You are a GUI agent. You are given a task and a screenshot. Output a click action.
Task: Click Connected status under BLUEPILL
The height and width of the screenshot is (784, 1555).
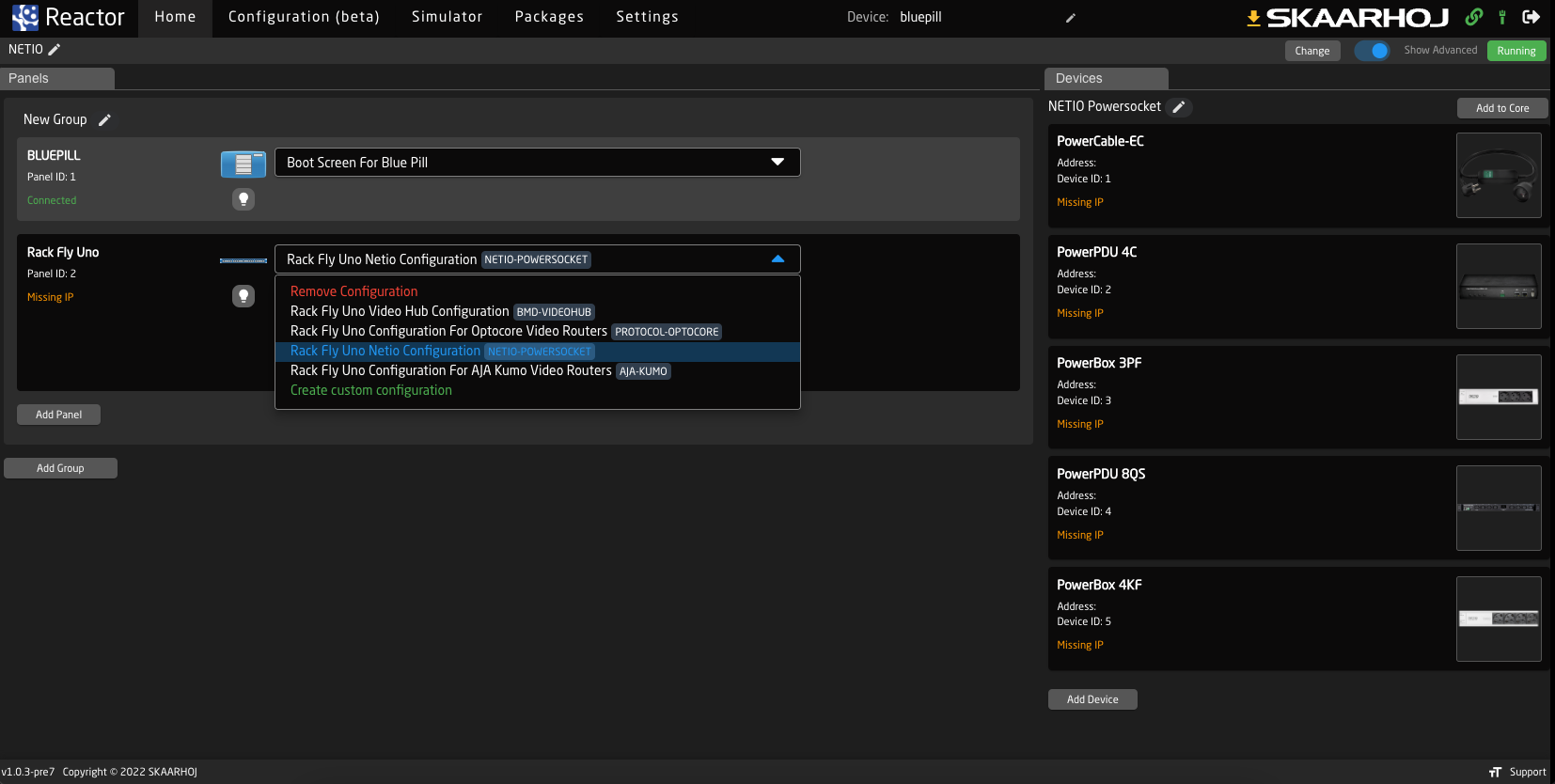click(x=52, y=200)
